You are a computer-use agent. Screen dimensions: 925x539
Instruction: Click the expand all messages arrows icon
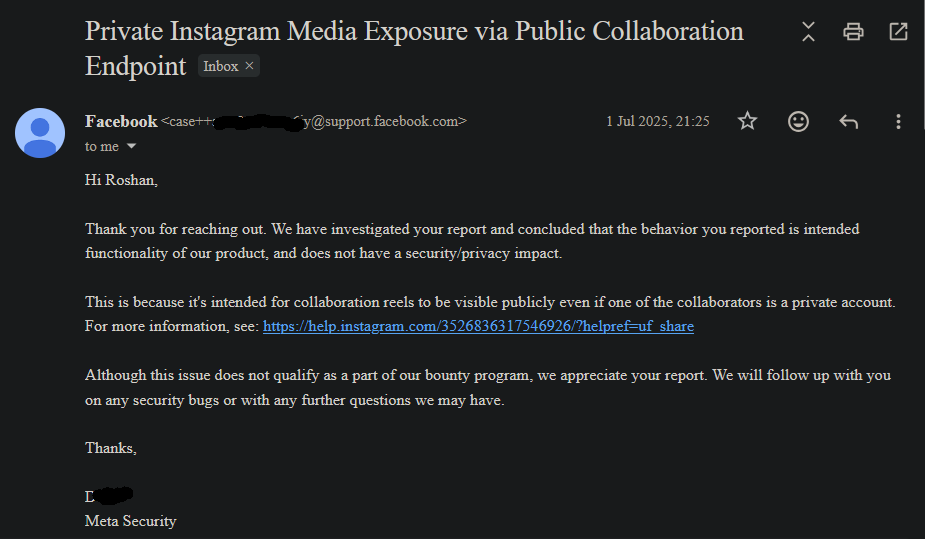(x=808, y=32)
